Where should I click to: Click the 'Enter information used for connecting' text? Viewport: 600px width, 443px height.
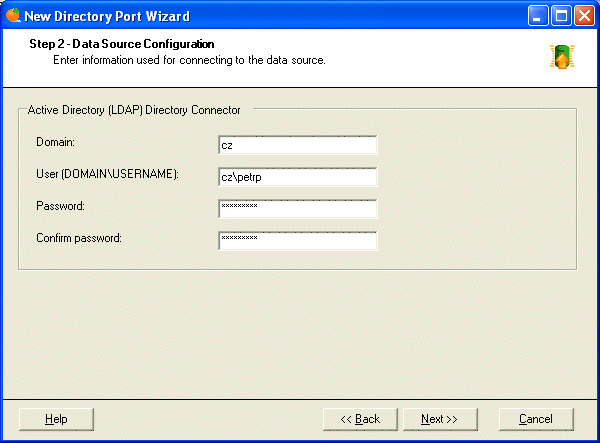189,60
